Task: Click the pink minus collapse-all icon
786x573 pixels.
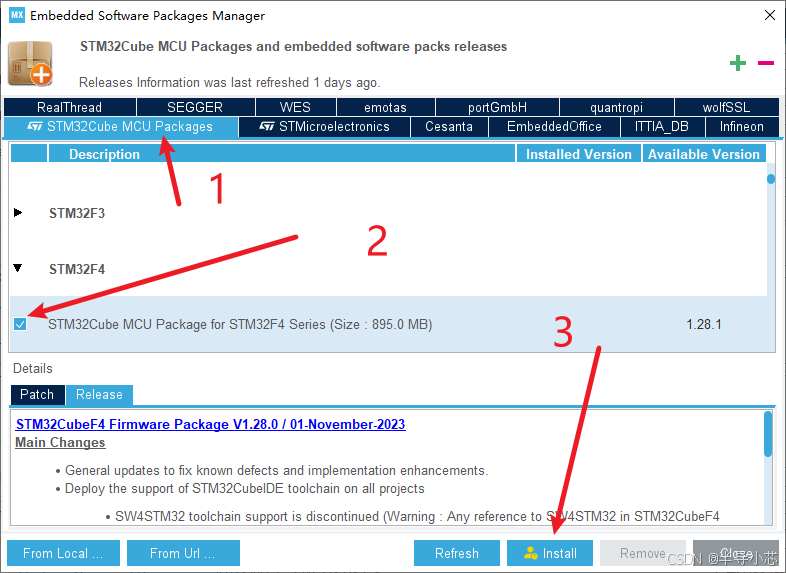Action: [x=765, y=63]
